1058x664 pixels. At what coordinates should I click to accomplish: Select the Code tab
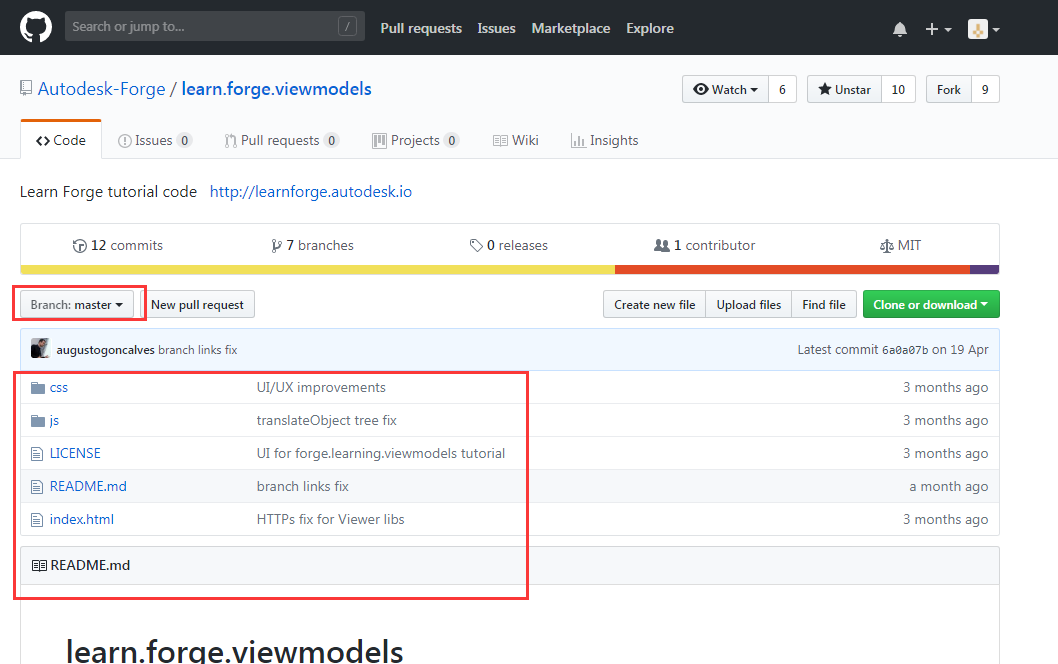point(61,140)
